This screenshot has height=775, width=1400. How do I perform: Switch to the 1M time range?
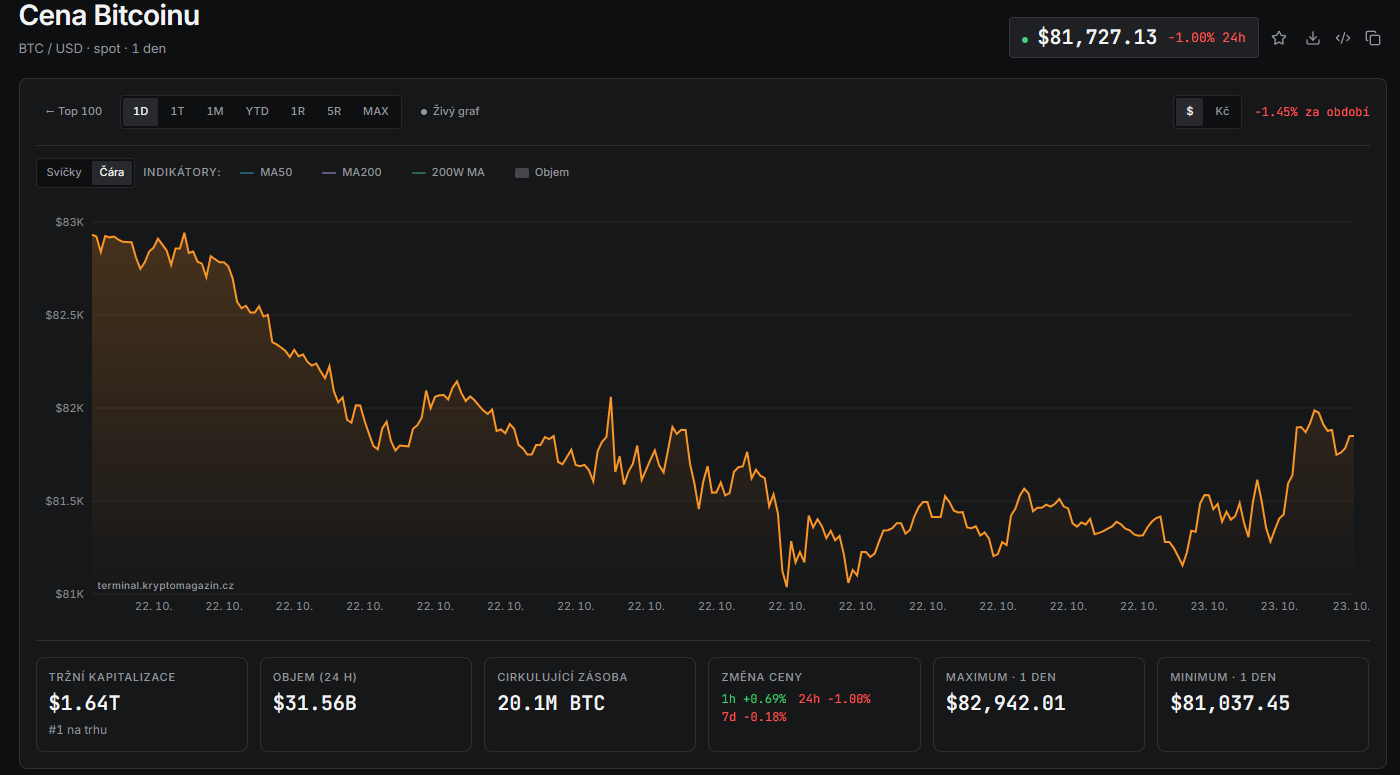(215, 111)
